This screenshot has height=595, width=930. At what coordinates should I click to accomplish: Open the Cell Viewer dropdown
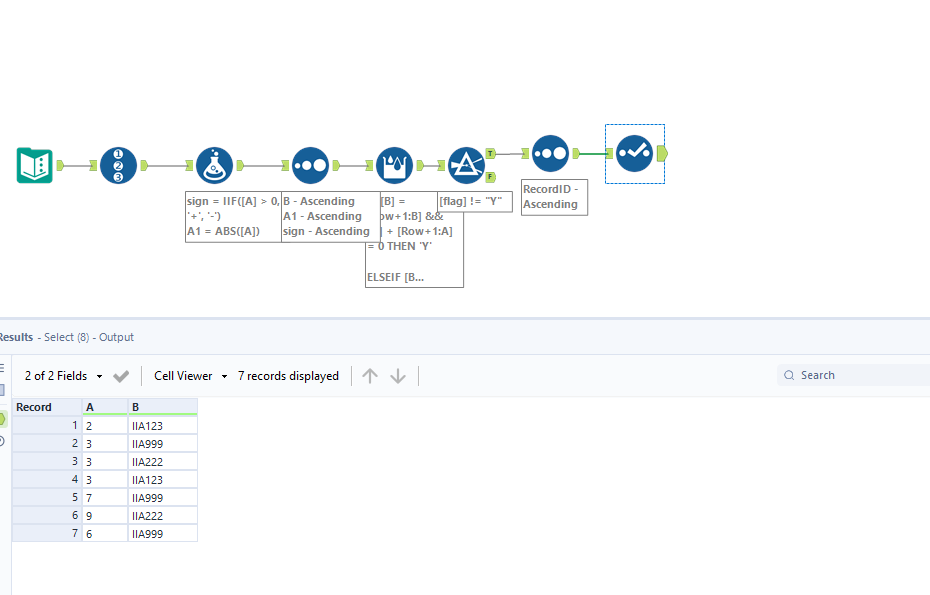coord(190,376)
